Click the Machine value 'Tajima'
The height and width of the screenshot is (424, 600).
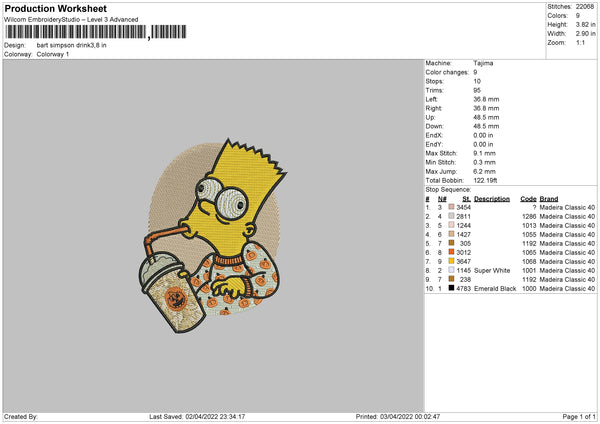pyautogui.click(x=483, y=63)
